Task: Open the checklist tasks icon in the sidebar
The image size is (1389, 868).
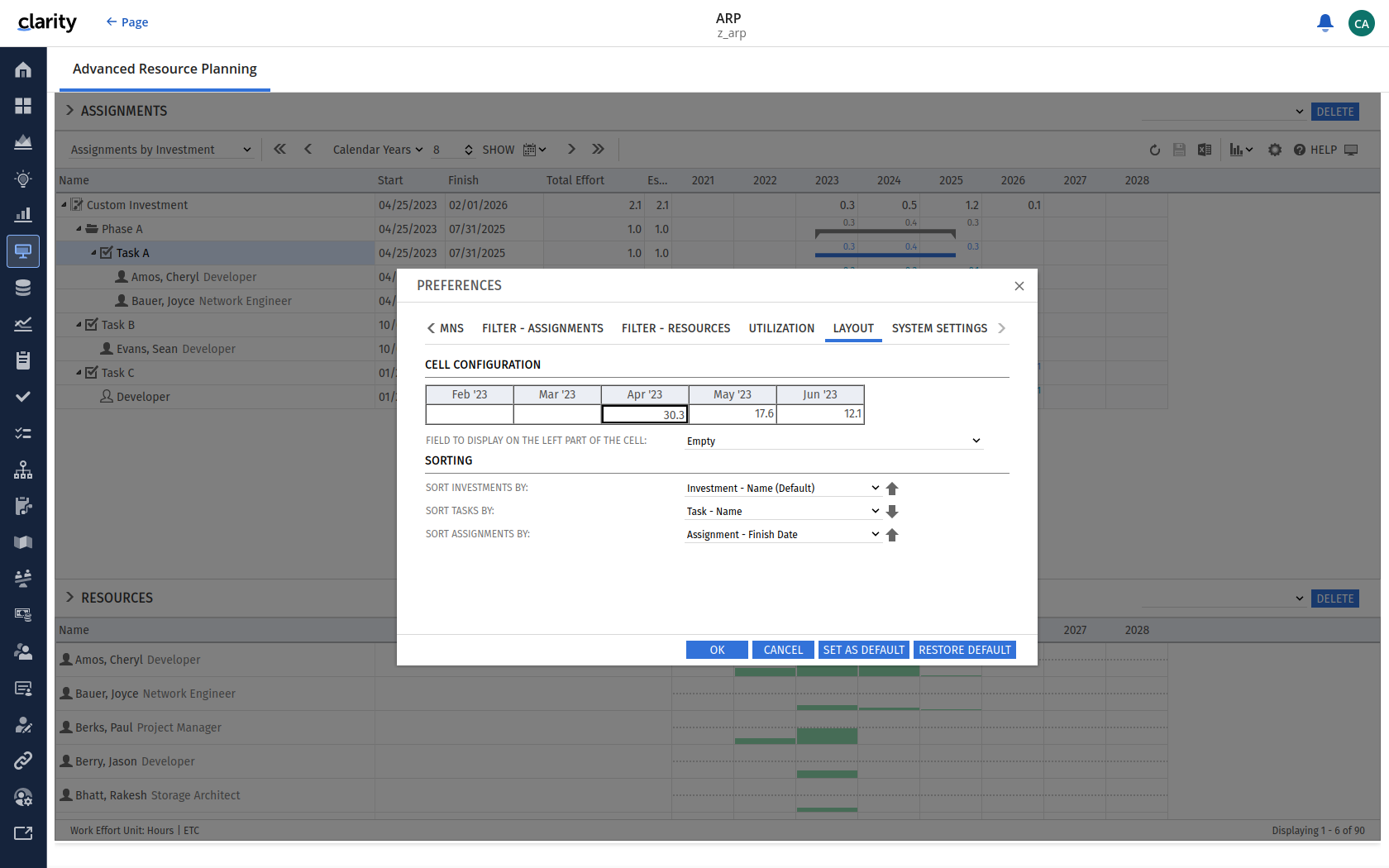Action: coord(23,433)
